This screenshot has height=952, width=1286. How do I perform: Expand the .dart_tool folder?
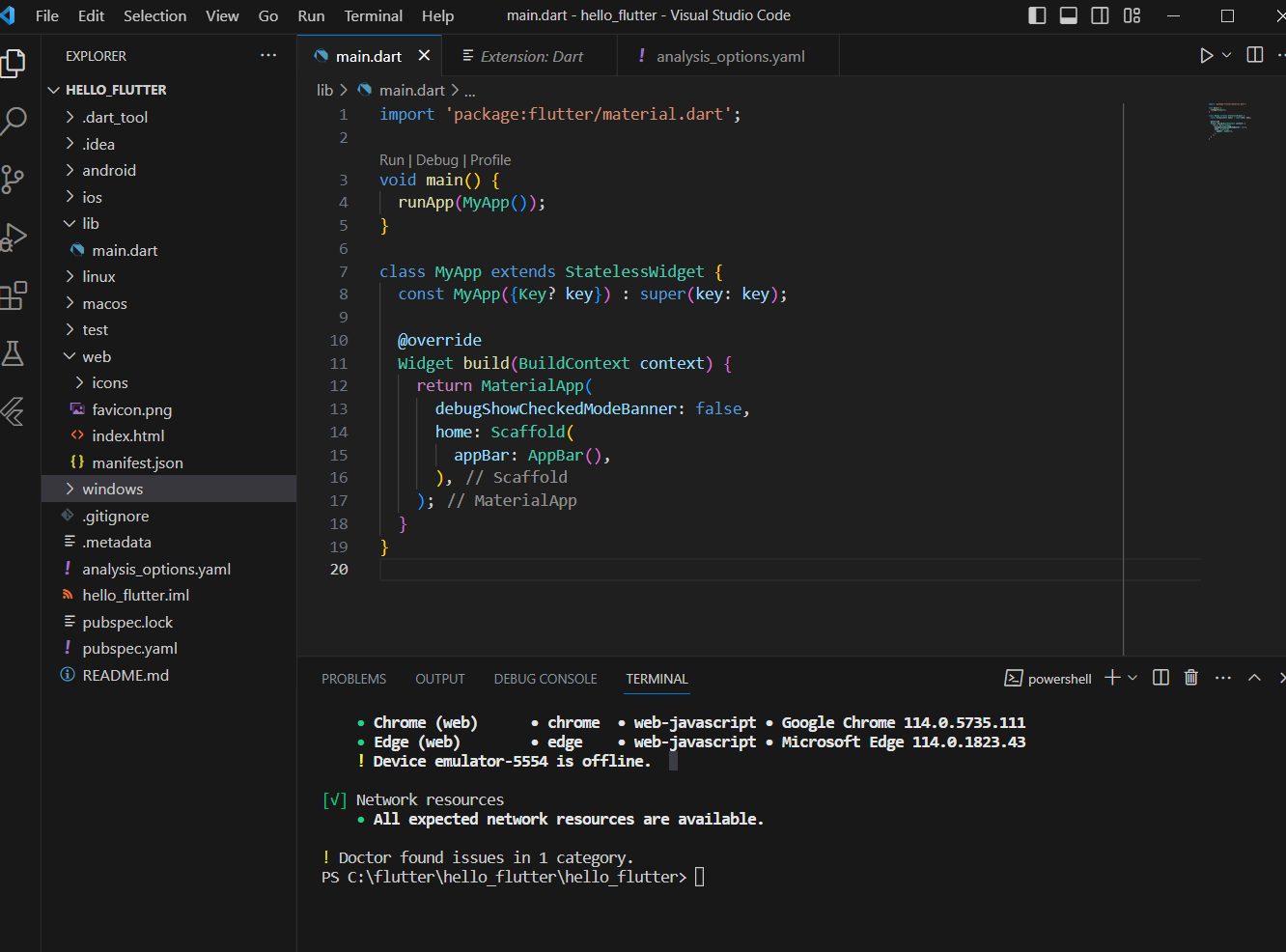point(169,117)
